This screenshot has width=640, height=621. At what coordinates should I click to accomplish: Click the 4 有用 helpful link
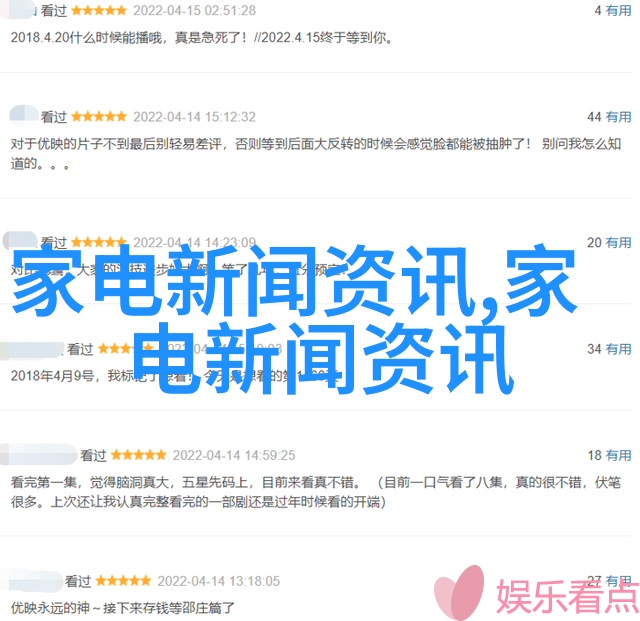point(613,11)
